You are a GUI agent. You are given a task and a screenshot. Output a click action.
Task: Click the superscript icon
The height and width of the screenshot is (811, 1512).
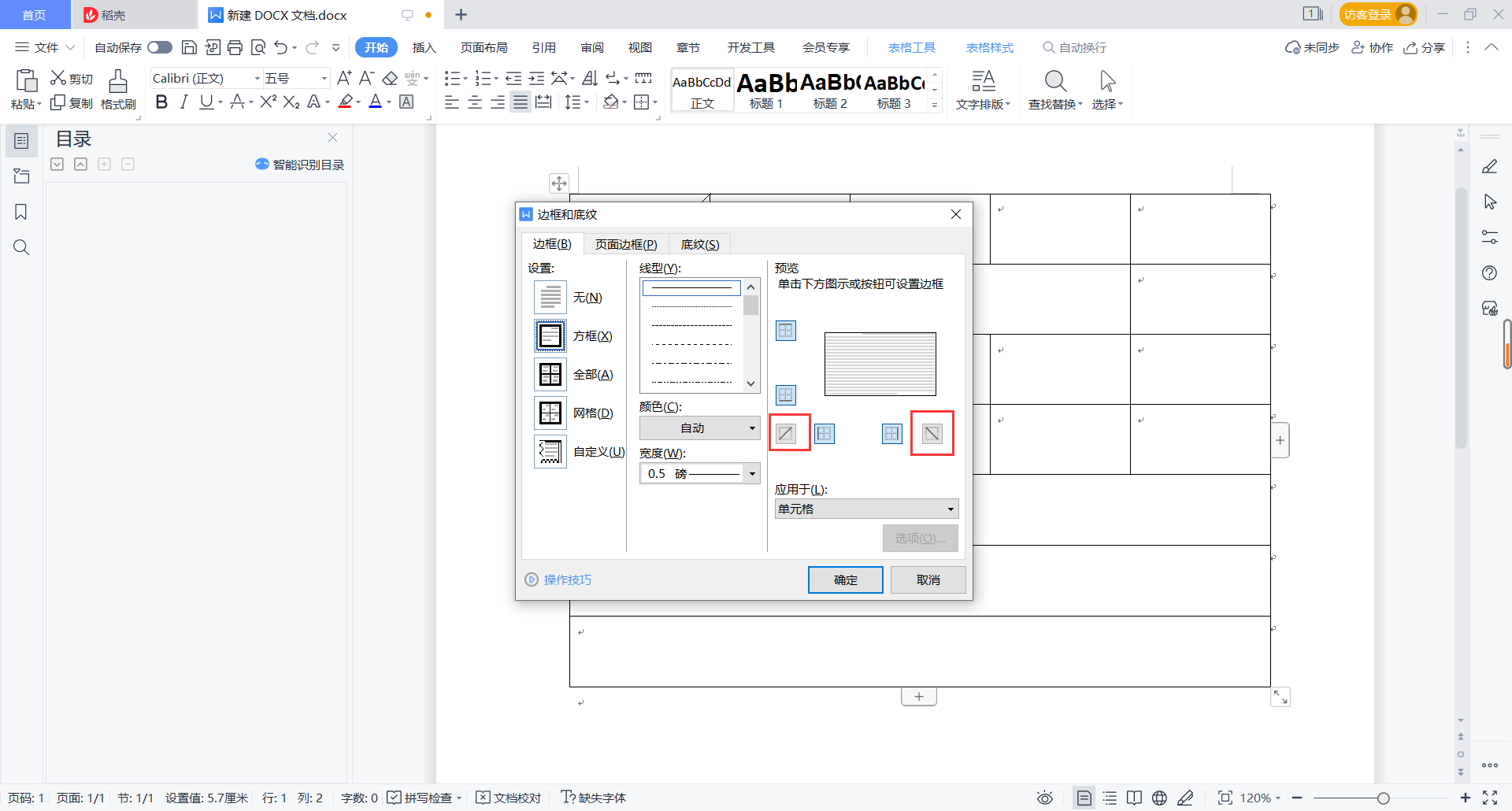point(269,102)
